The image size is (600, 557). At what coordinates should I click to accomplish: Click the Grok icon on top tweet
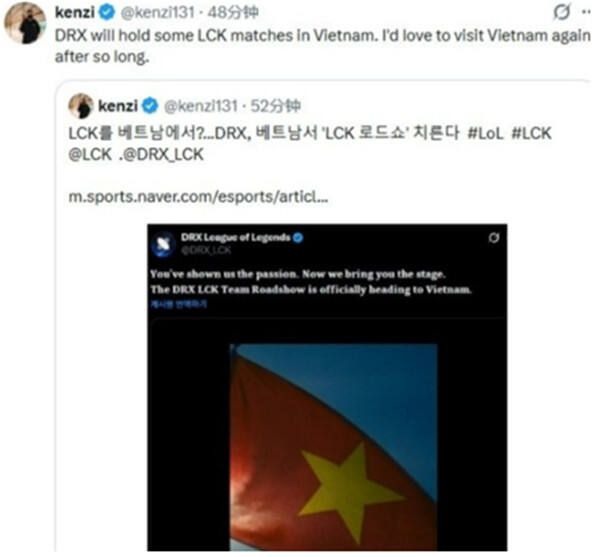click(562, 12)
